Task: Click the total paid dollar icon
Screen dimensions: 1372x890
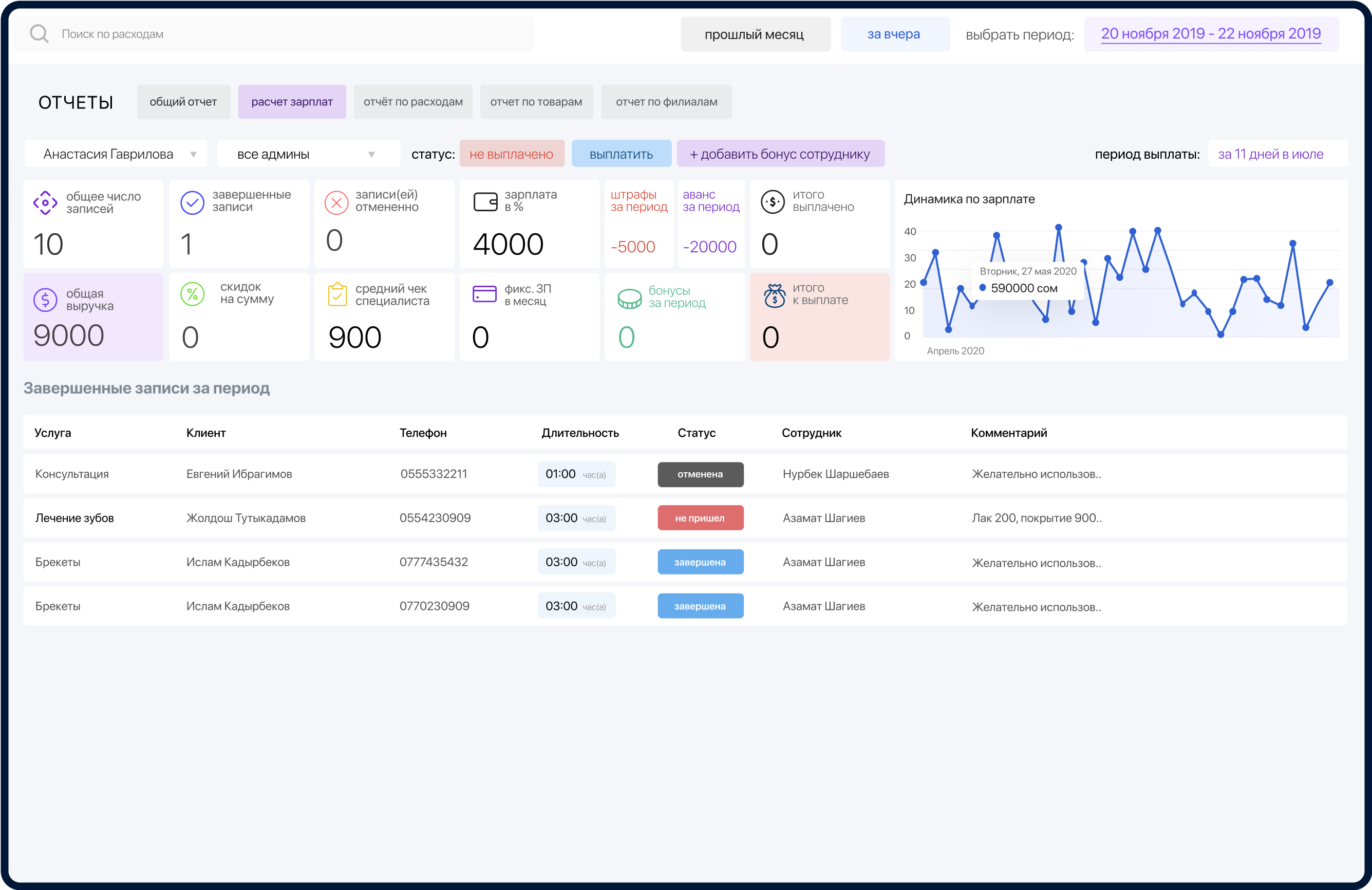Action: click(x=773, y=202)
